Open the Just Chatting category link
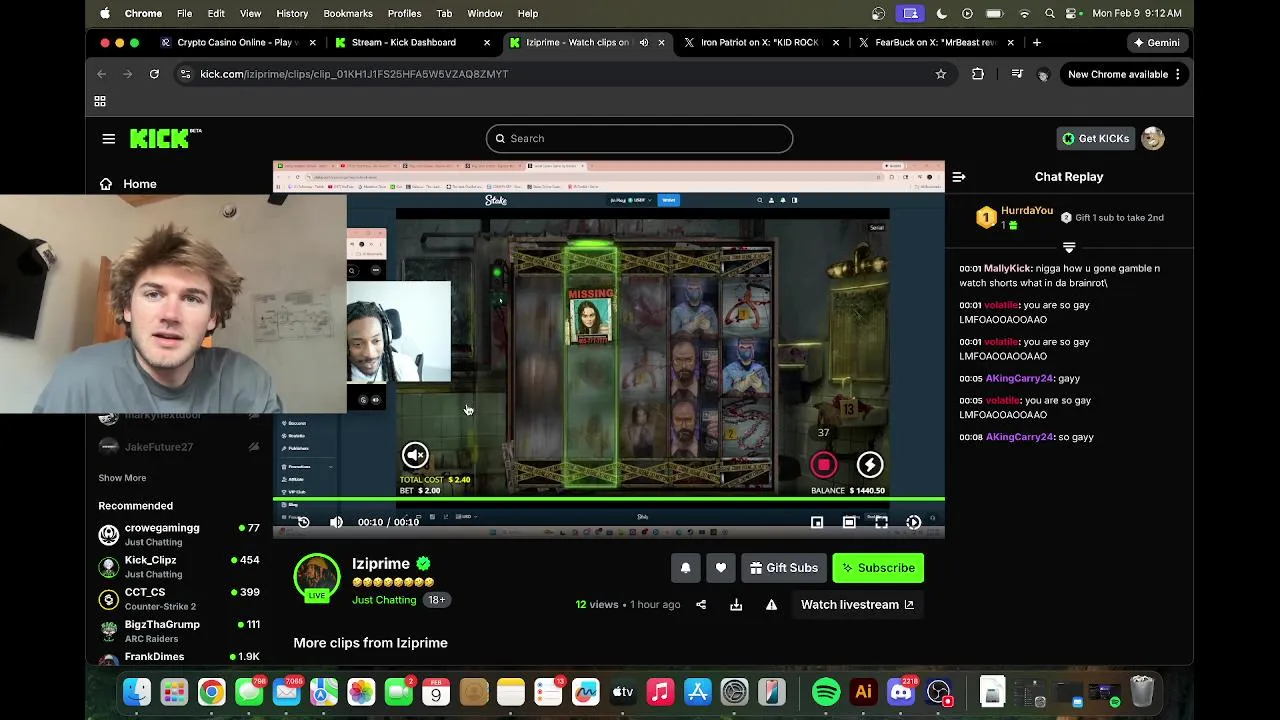This screenshot has height=720, width=1280. click(x=384, y=600)
